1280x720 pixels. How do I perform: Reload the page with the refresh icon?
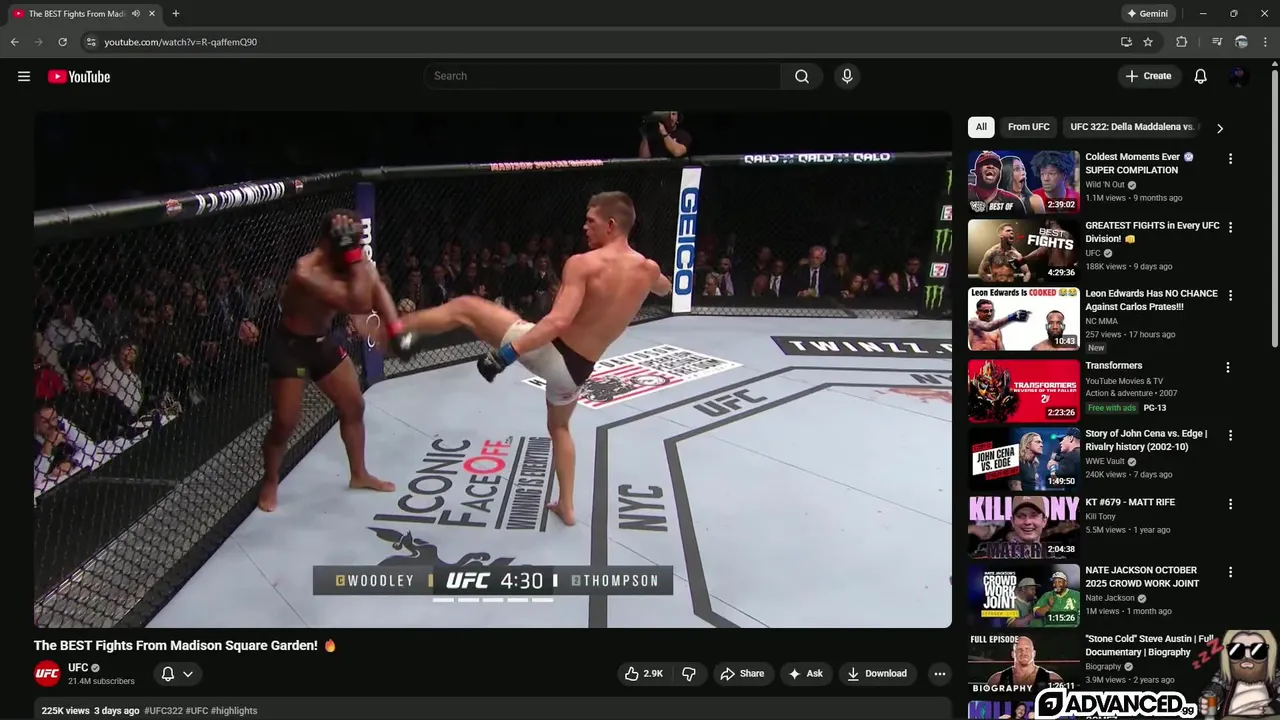[x=62, y=42]
